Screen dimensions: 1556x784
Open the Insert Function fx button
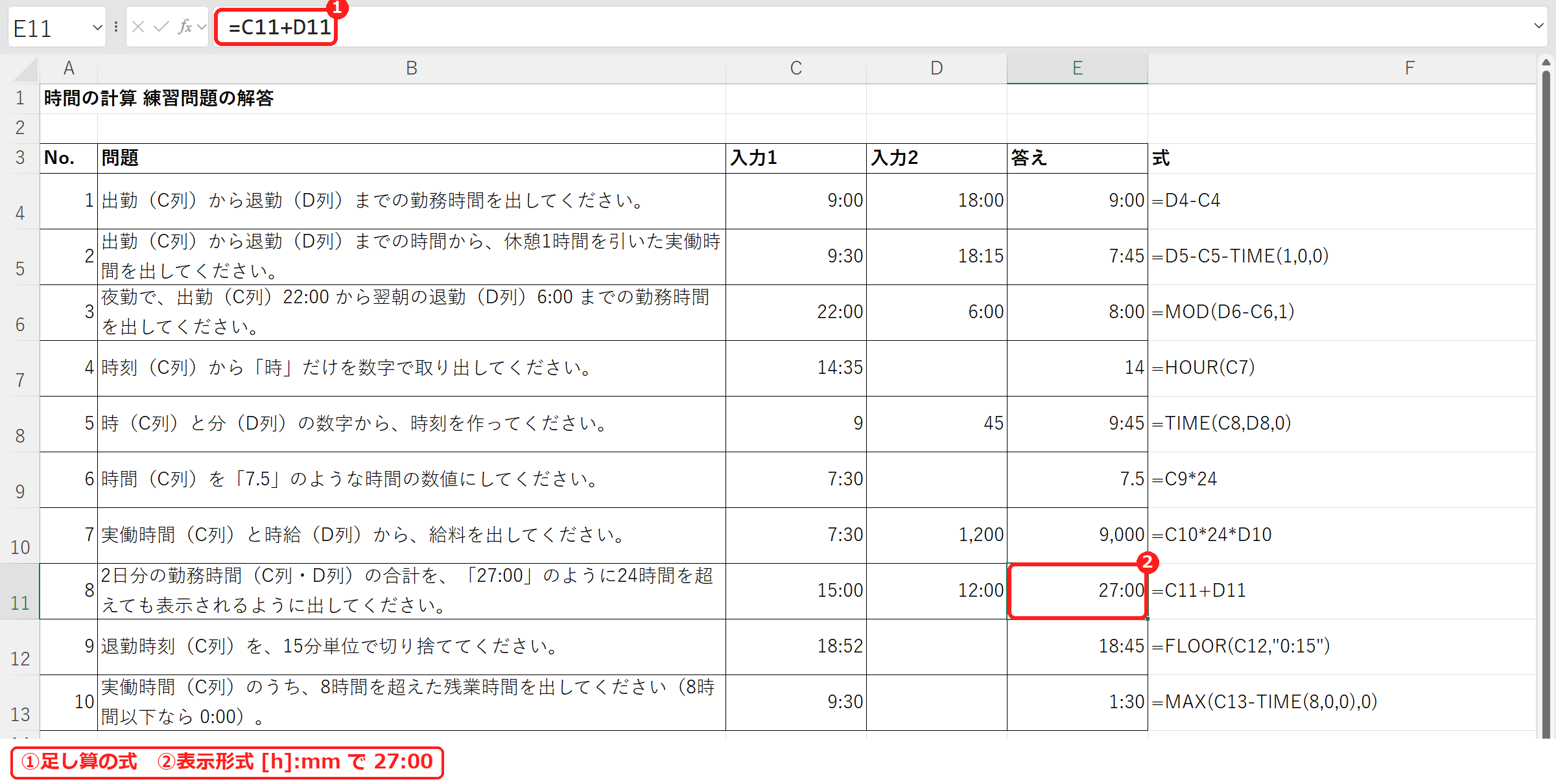pyautogui.click(x=185, y=27)
